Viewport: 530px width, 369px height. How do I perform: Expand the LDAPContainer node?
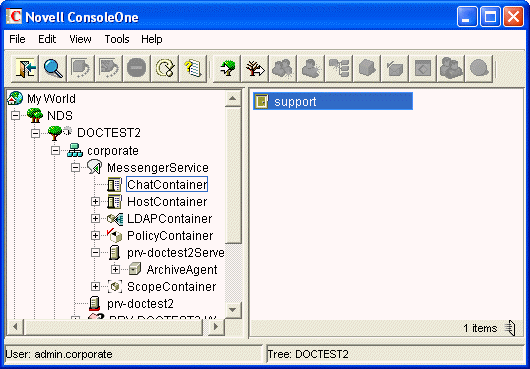[95, 219]
